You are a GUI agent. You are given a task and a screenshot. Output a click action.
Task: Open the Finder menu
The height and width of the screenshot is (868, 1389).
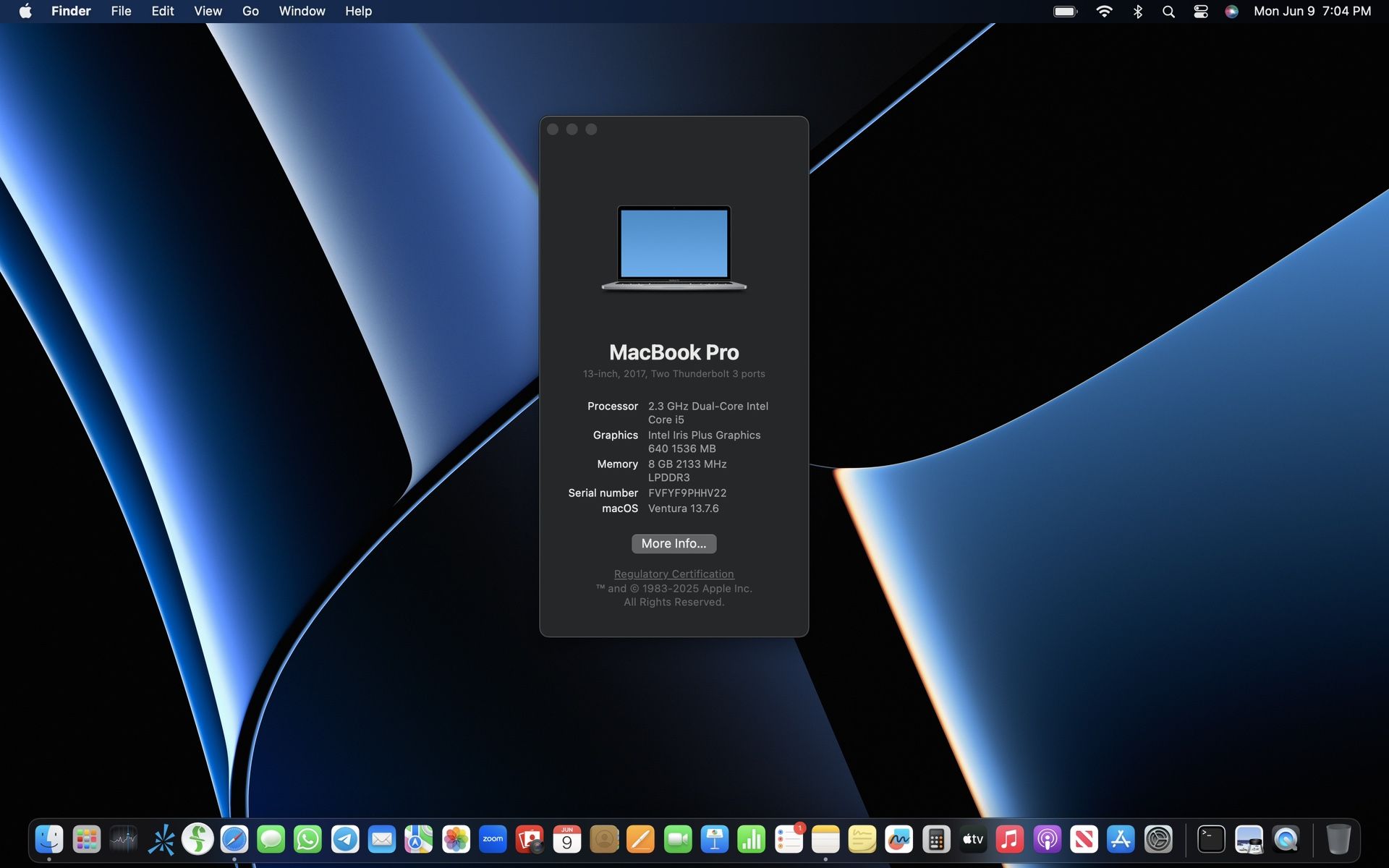point(71,11)
